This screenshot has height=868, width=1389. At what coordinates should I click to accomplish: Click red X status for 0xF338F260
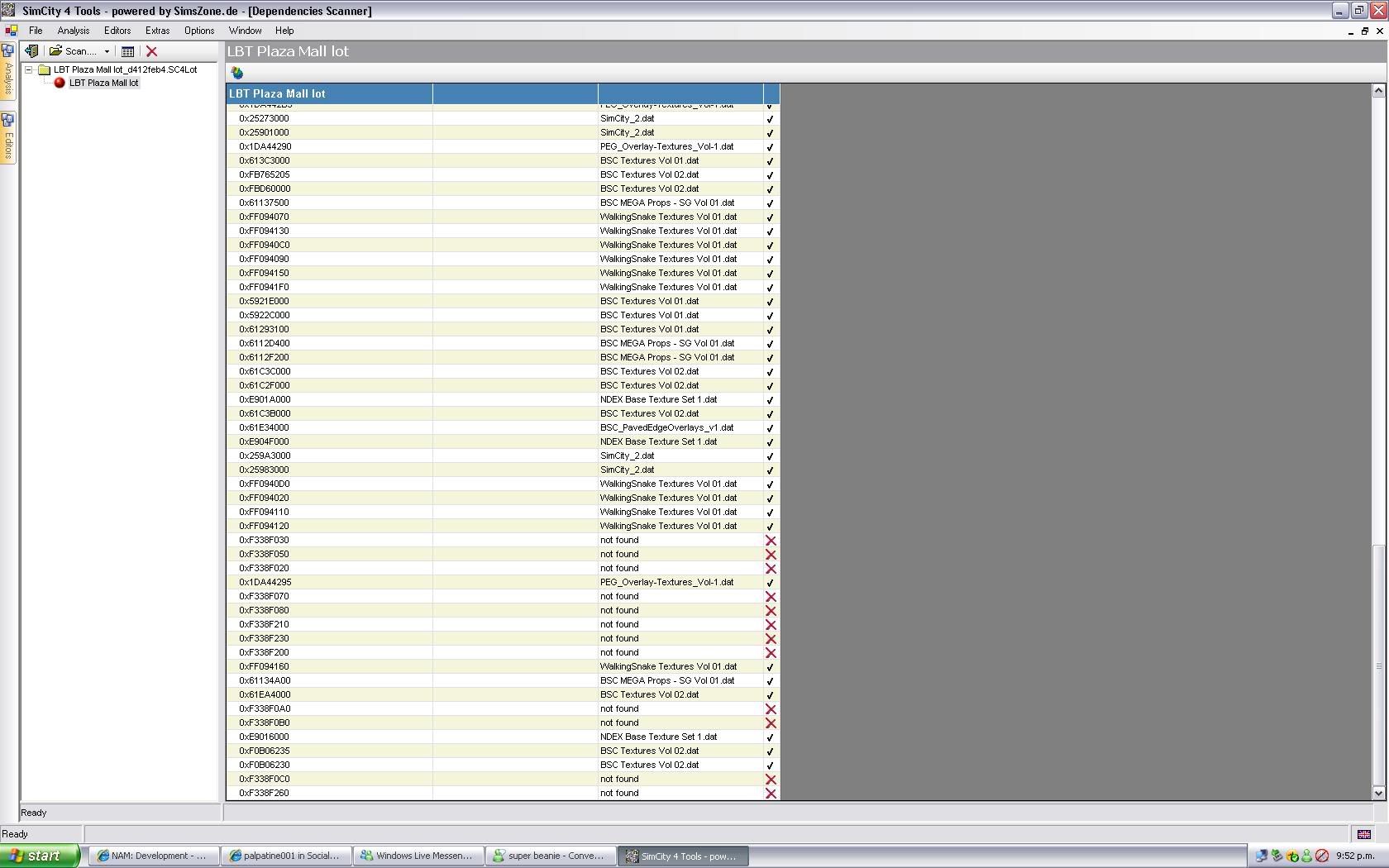coord(771,794)
